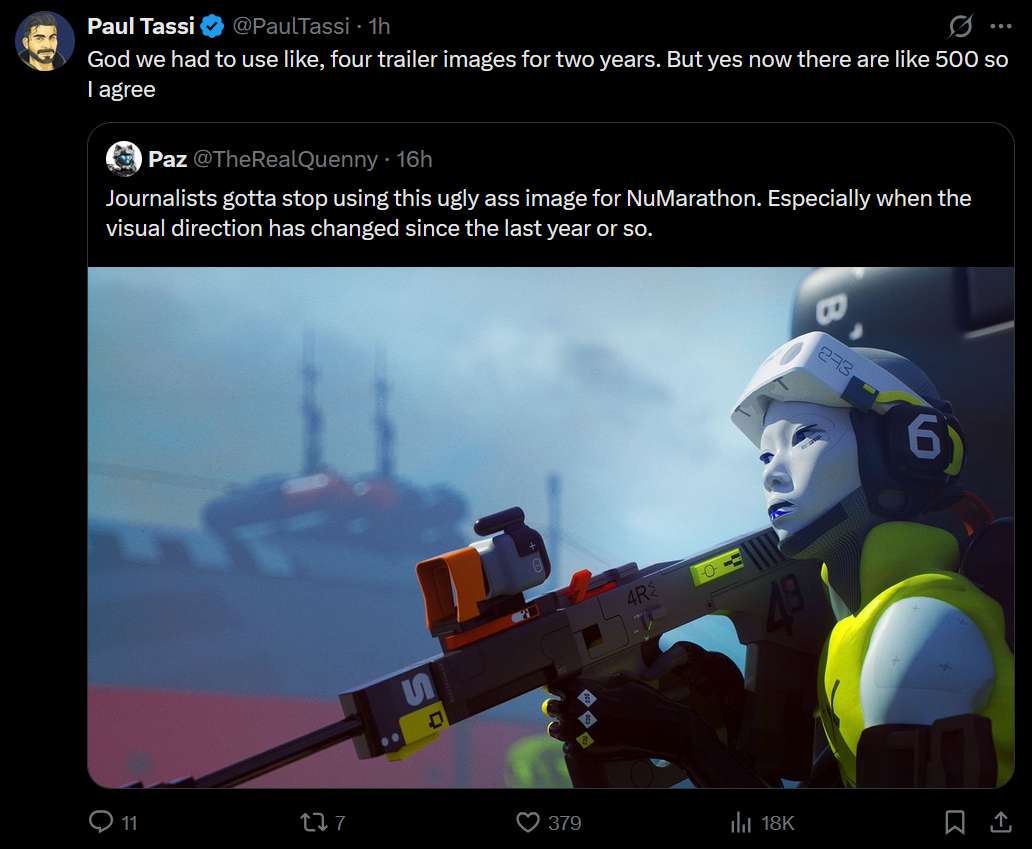Open the share icon for this tweet
1032x849 pixels.
coord(1000,822)
